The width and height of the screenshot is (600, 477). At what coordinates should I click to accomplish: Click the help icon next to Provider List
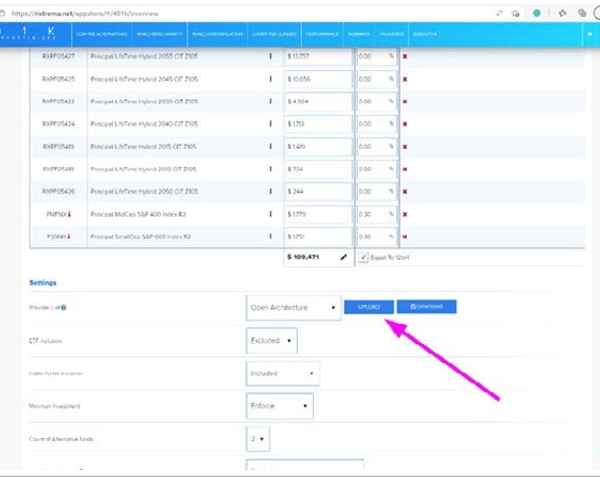tap(66, 308)
